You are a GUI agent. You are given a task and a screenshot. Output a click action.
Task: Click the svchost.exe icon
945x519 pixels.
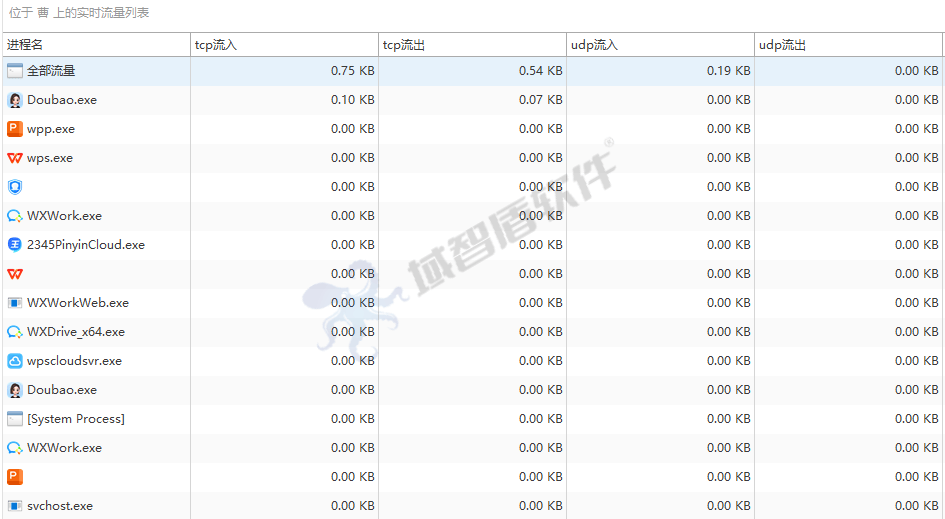[x=15, y=506]
